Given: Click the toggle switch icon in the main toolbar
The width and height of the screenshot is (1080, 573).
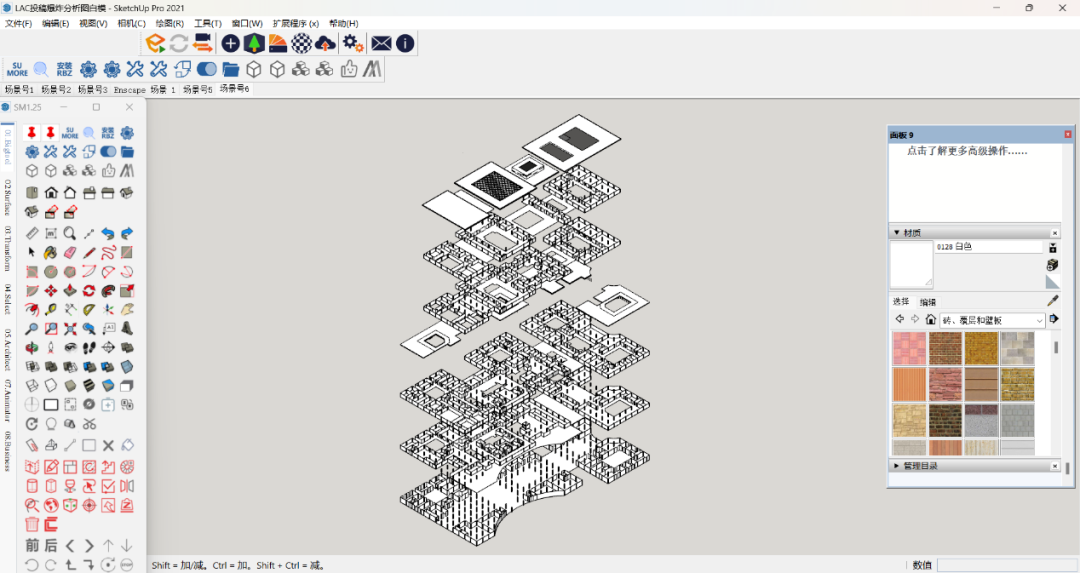Looking at the screenshot, I should 207,69.
